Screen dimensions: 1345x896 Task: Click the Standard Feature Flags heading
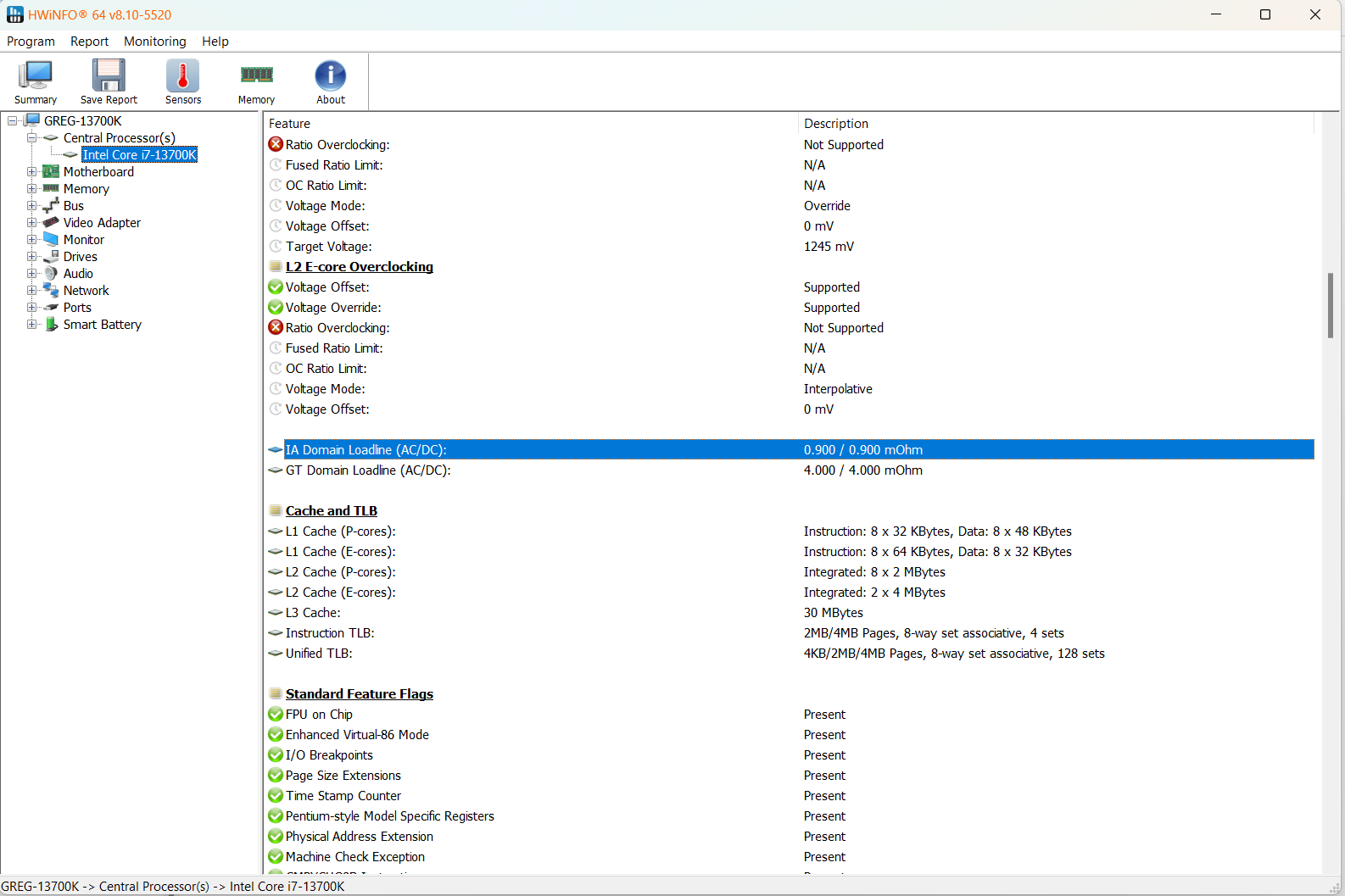(x=359, y=693)
